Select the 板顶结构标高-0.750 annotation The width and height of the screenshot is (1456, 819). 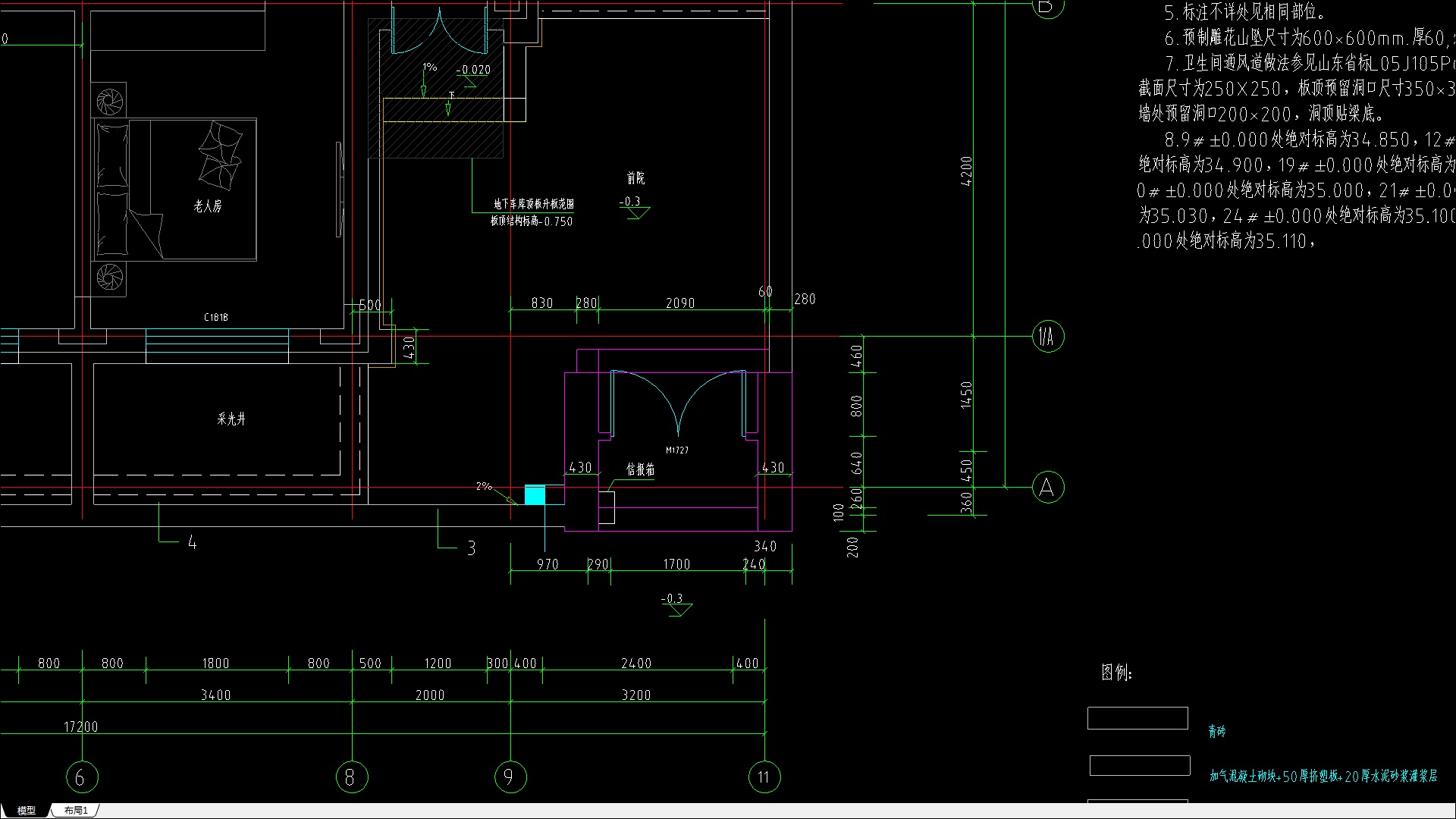coord(532,221)
